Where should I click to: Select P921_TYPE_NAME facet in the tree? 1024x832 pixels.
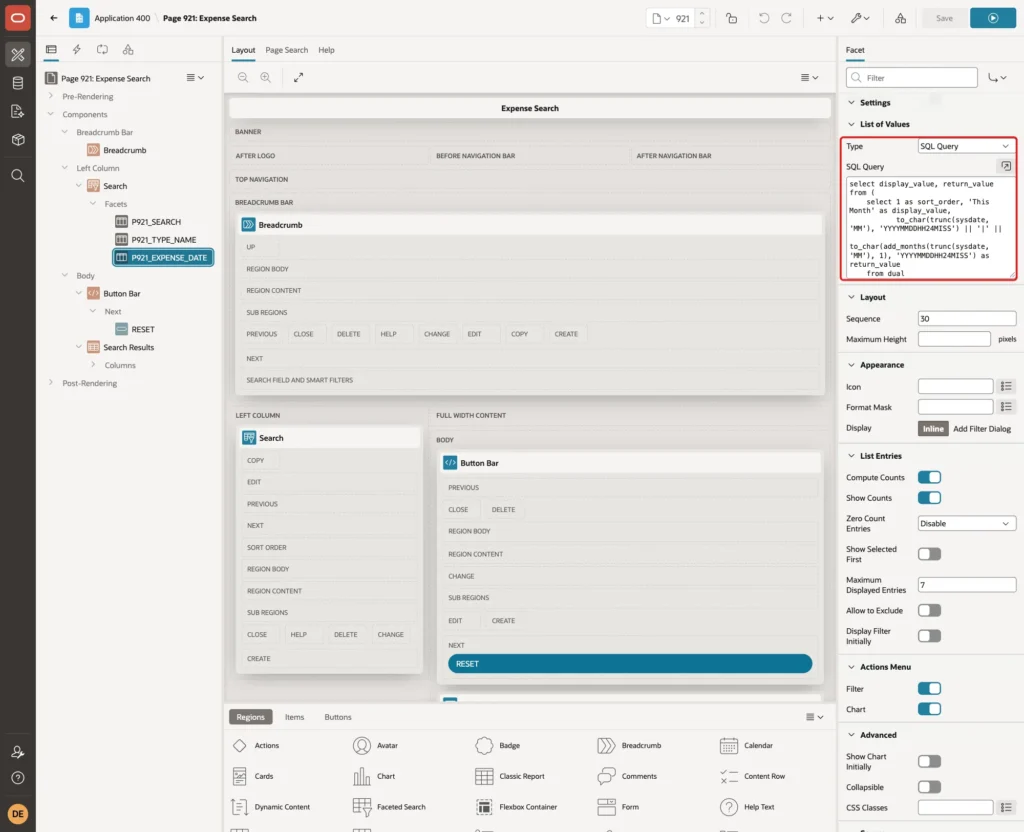pos(163,240)
